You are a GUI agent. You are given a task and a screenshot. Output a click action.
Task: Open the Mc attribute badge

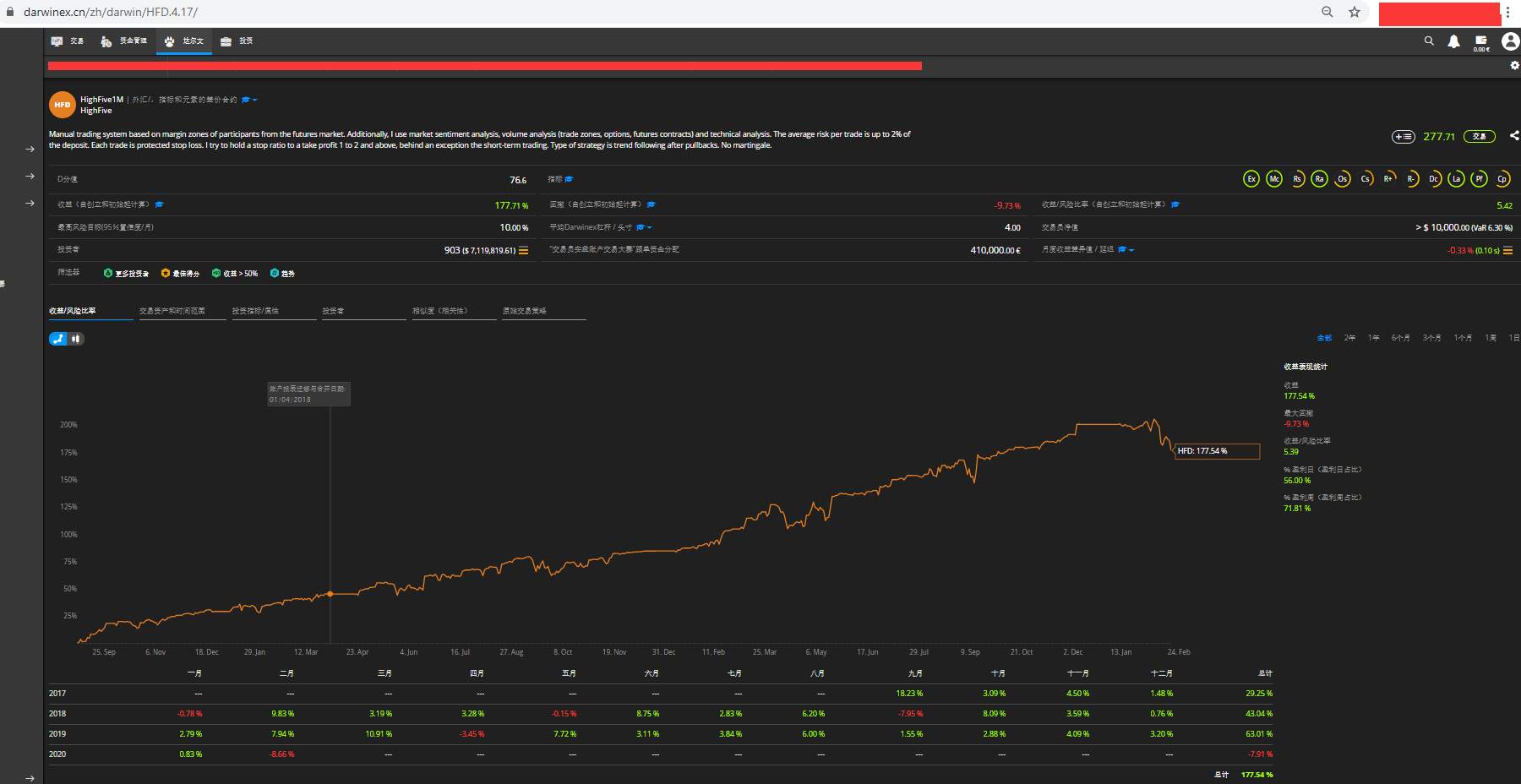tap(1274, 178)
